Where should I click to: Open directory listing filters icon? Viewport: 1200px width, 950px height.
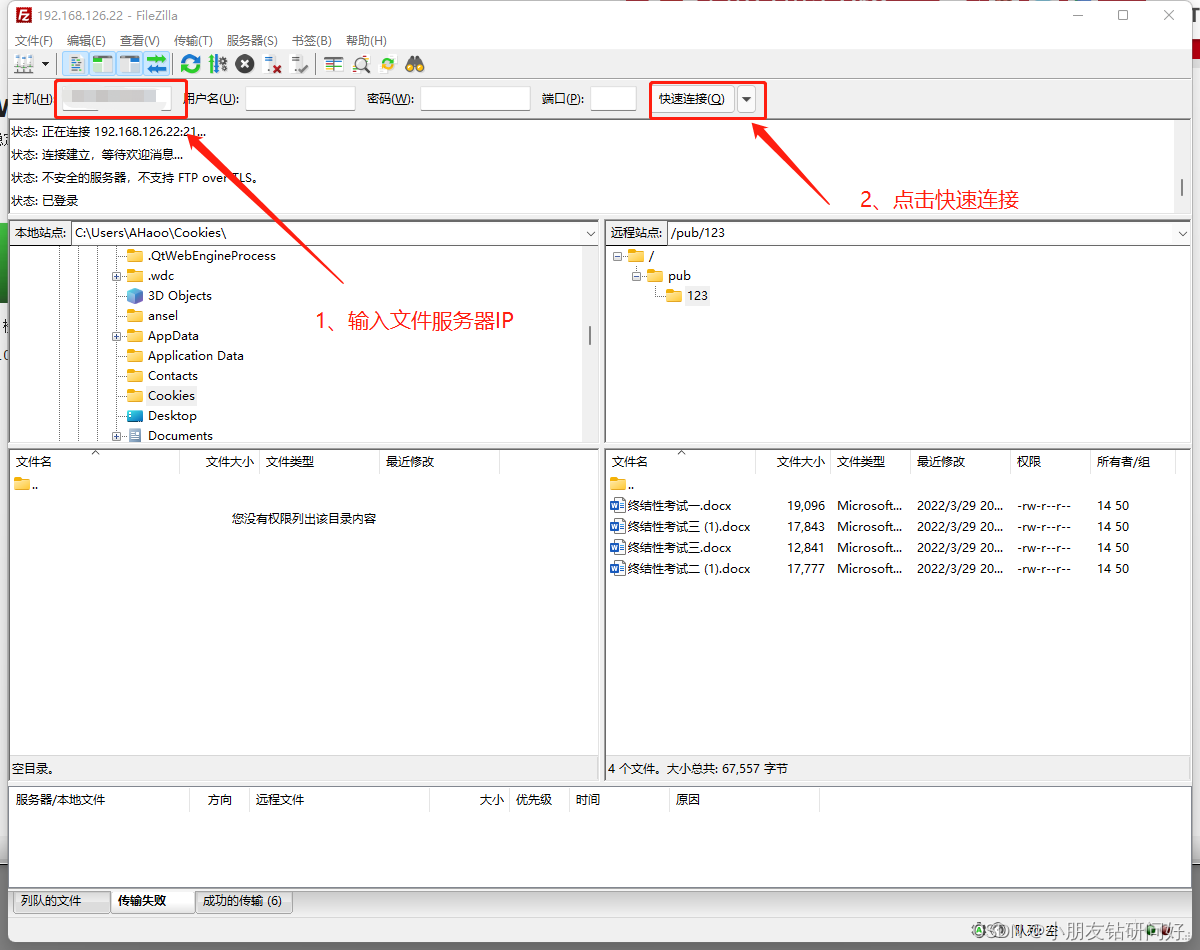[333, 64]
